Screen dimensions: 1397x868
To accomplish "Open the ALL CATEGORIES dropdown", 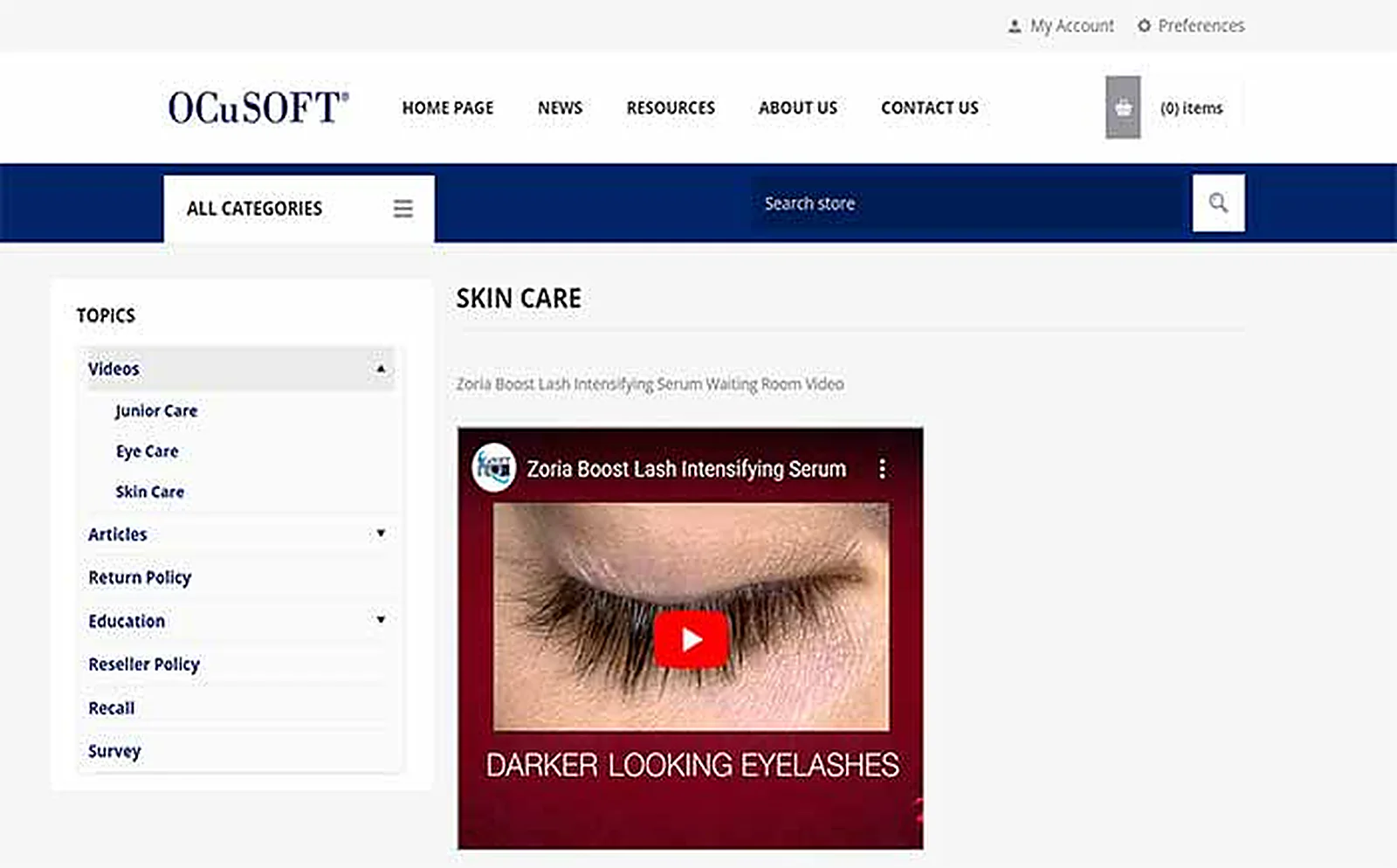I will click(x=299, y=209).
